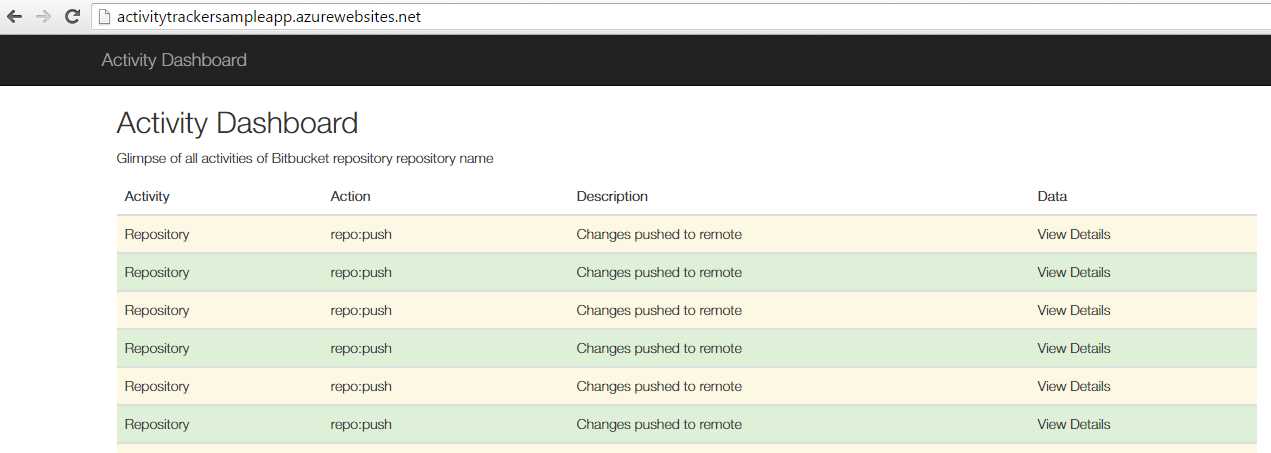Viewport: 1271px width, 453px height.
Task: Go back with the browser back arrow
Action: point(14,16)
